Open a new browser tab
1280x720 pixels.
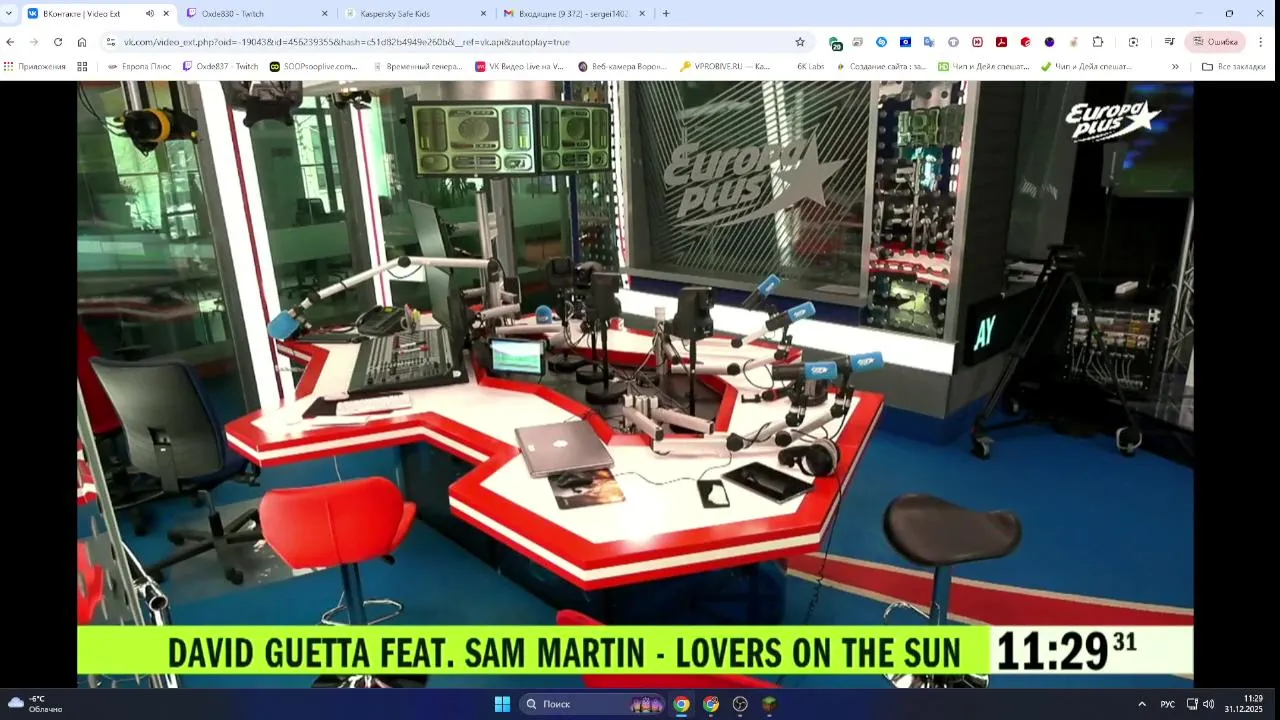pos(666,14)
